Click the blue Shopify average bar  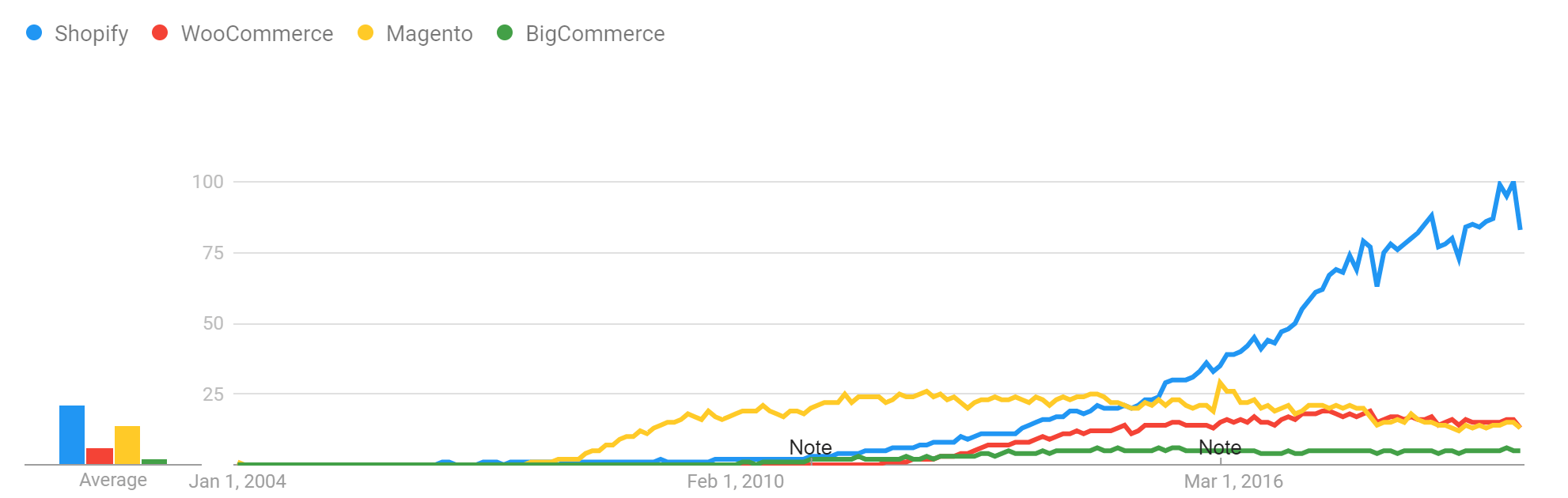(72, 435)
